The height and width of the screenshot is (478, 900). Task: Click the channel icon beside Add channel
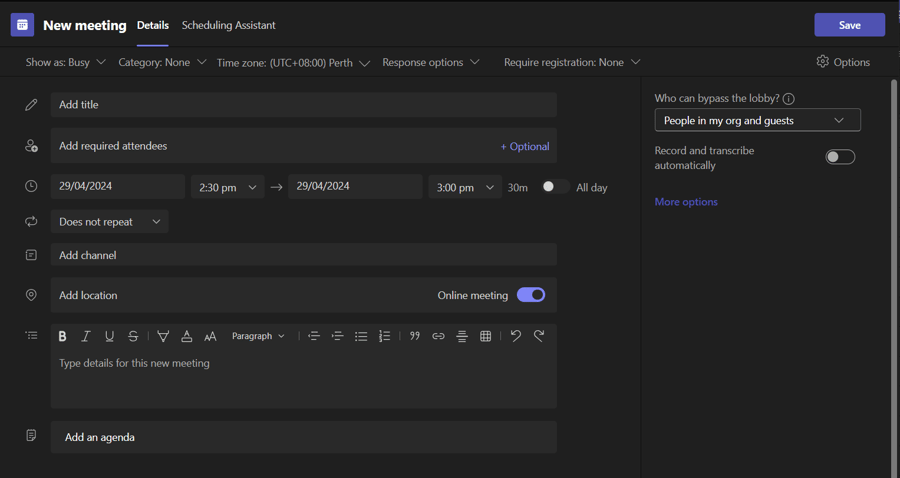32,255
